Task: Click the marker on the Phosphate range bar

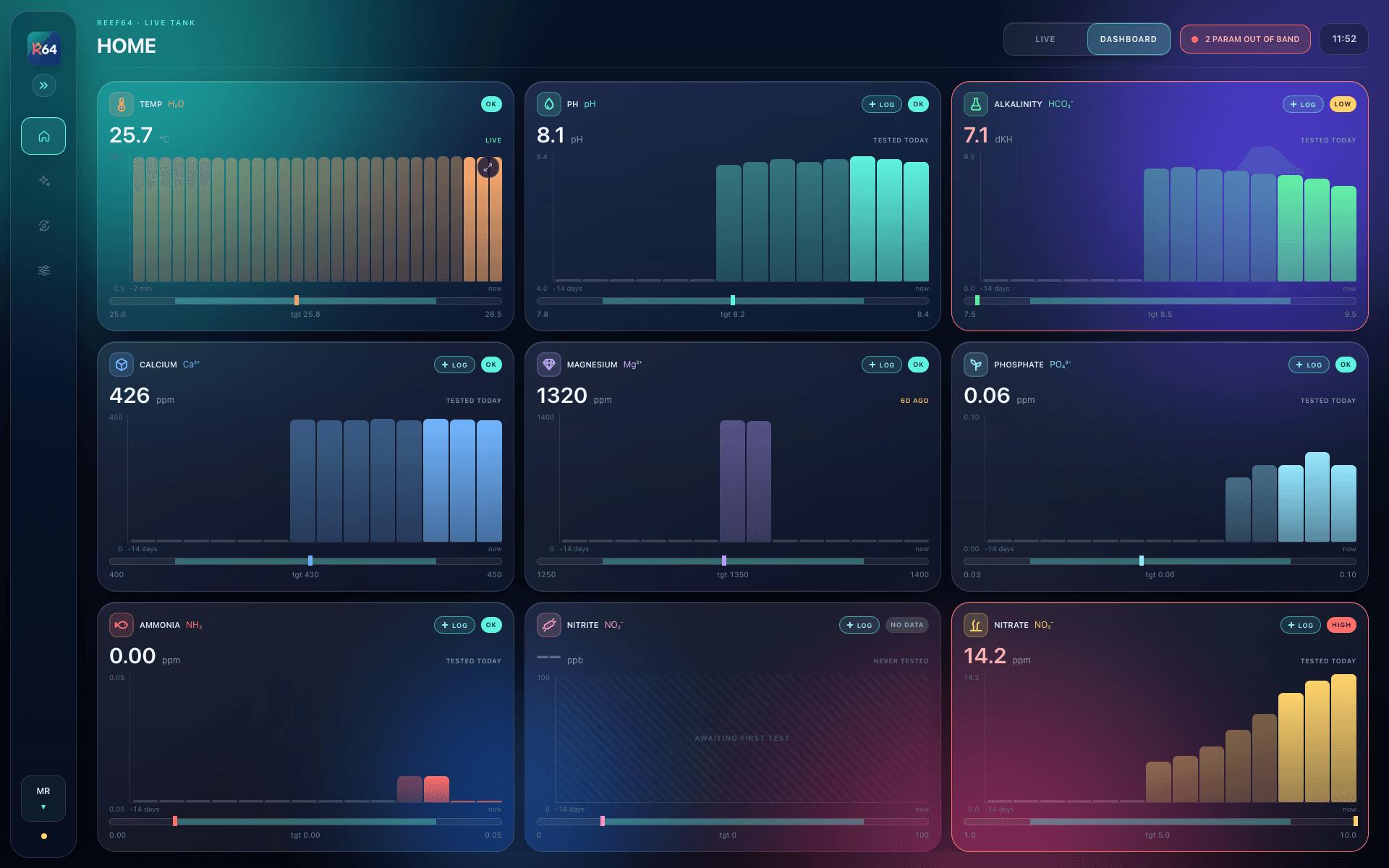Action: [1142, 561]
